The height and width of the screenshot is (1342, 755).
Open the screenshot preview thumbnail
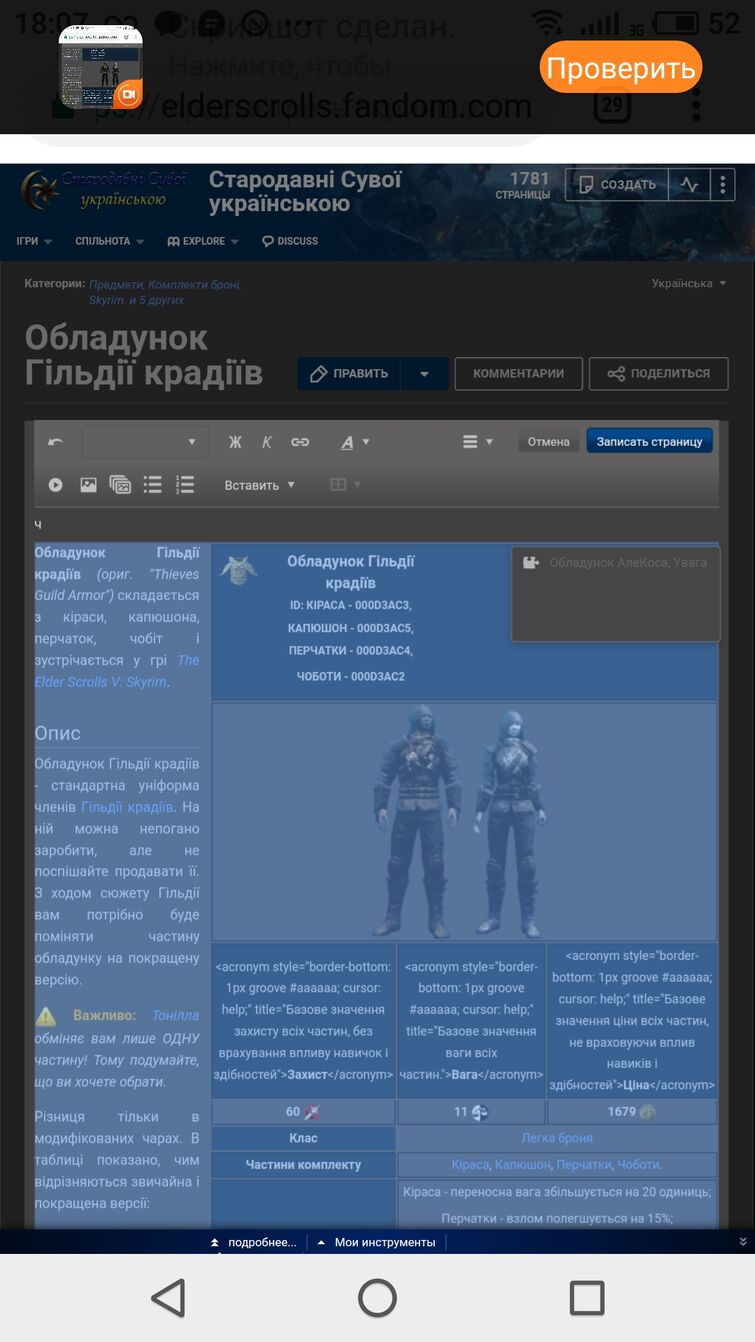coord(101,68)
